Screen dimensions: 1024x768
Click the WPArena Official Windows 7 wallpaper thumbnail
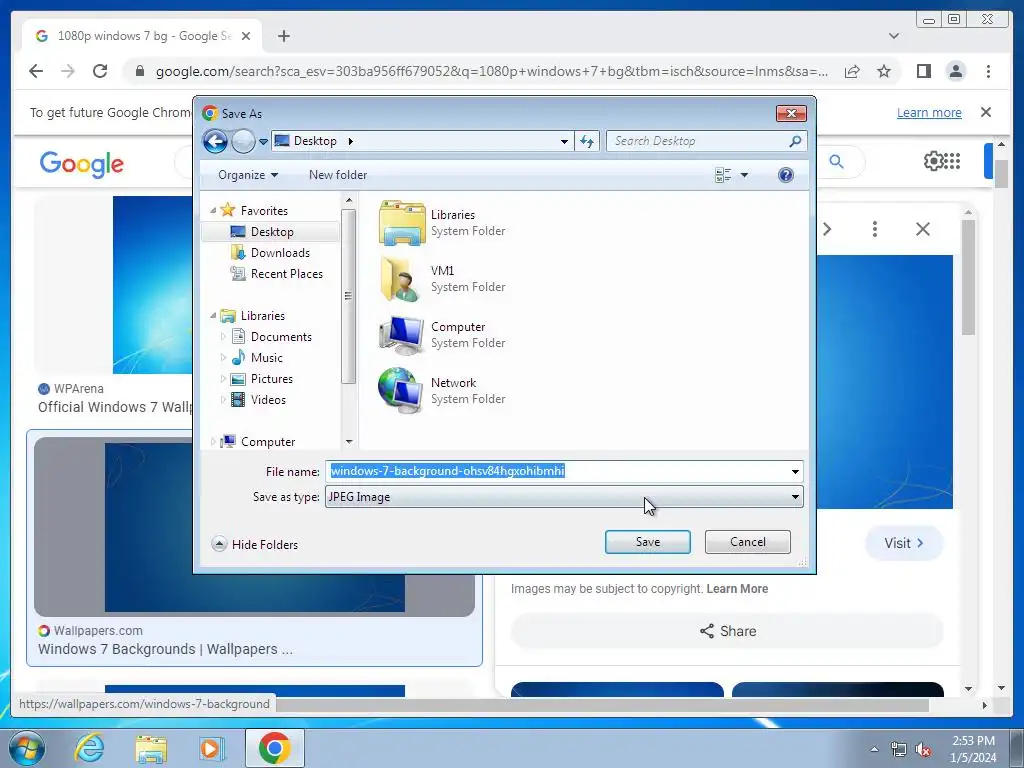pos(152,285)
